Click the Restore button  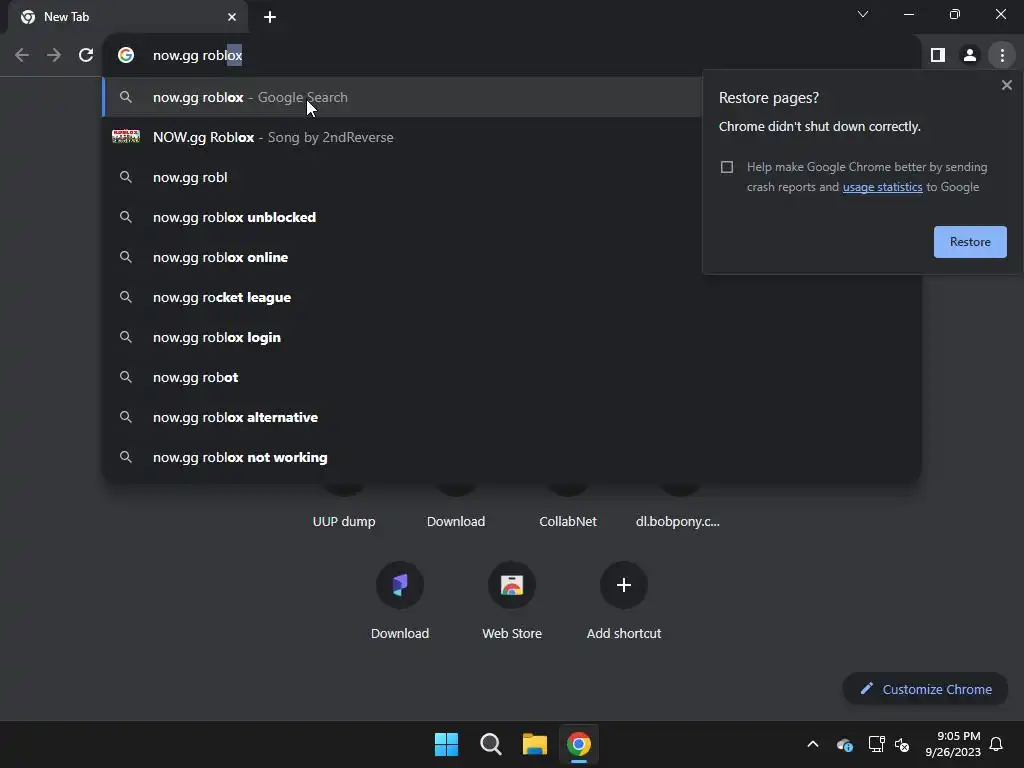(x=970, y=242)
